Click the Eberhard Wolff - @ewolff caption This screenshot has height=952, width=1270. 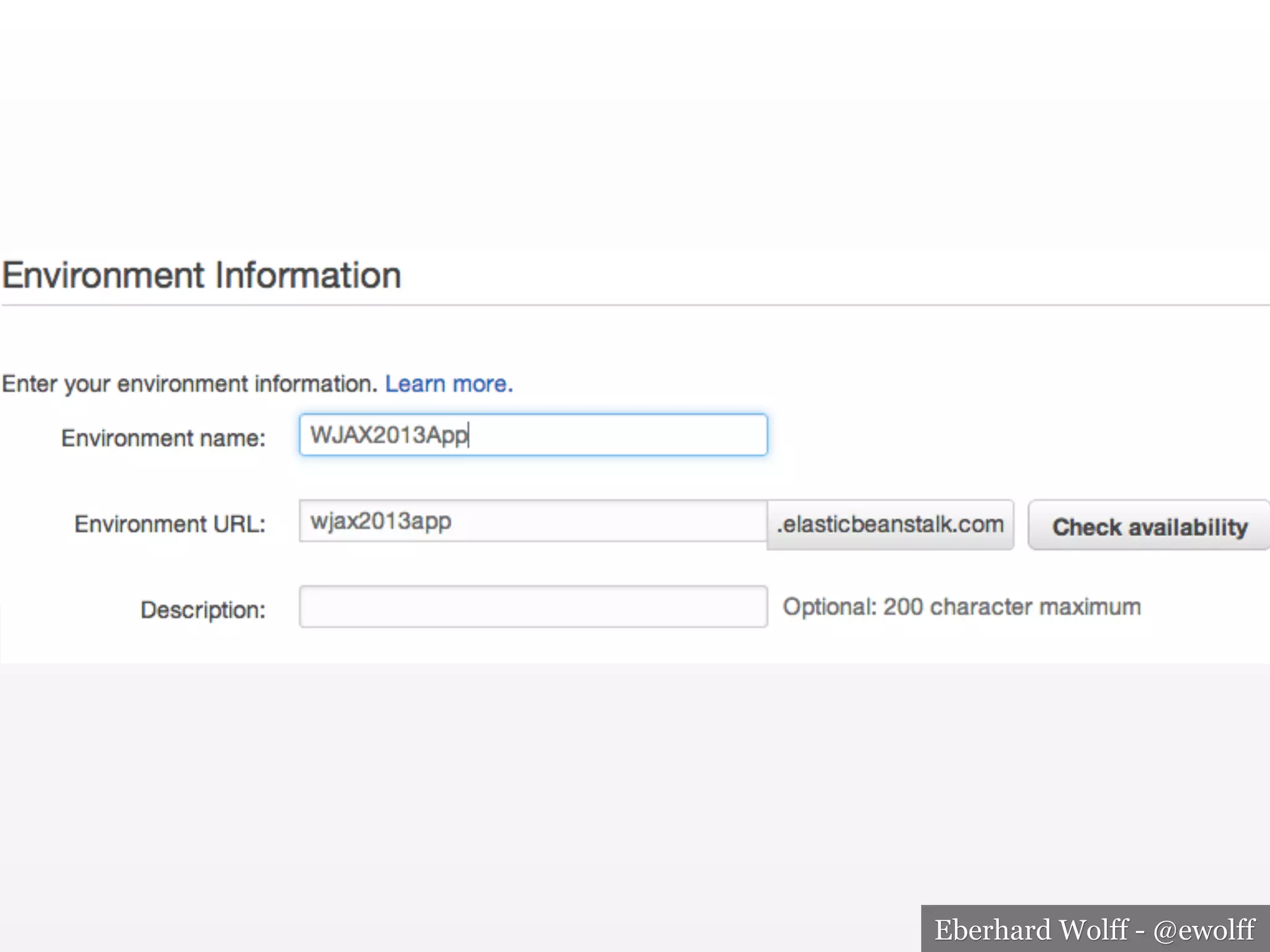click(1095, 930)
